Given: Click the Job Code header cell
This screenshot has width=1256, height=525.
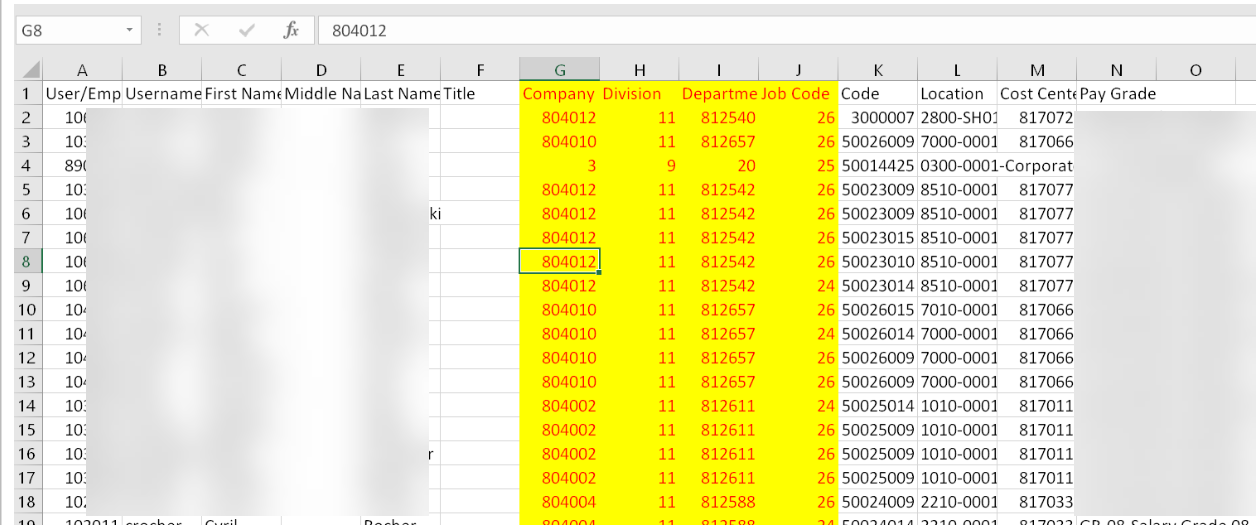Looking at the screenshot, I should (x=798, y=93).
